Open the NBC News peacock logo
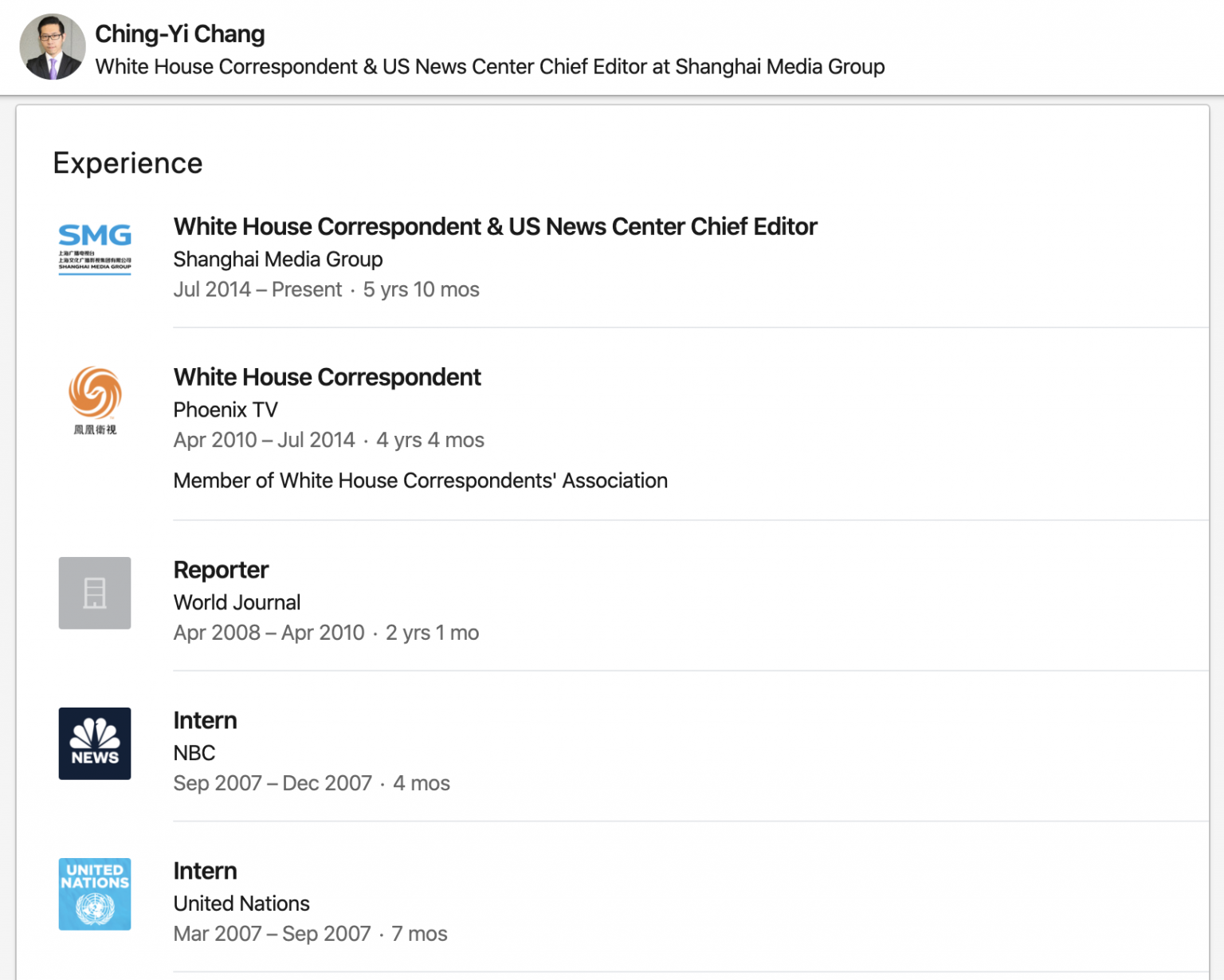Screen dimensions: 1224x980 (x=95, y=743)
